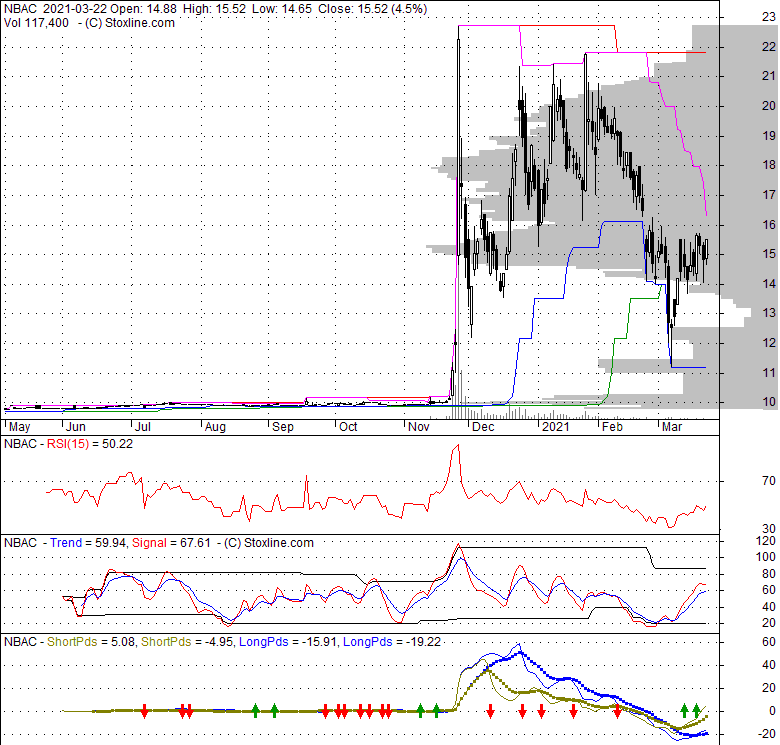Click price level 18 on price axis

pyautogui.click(x=769, y=165)
